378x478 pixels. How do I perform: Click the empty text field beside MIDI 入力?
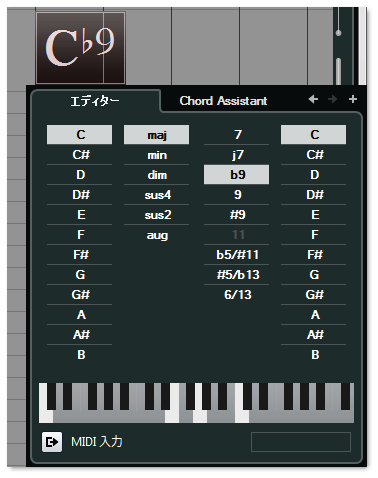coord(301,442)
